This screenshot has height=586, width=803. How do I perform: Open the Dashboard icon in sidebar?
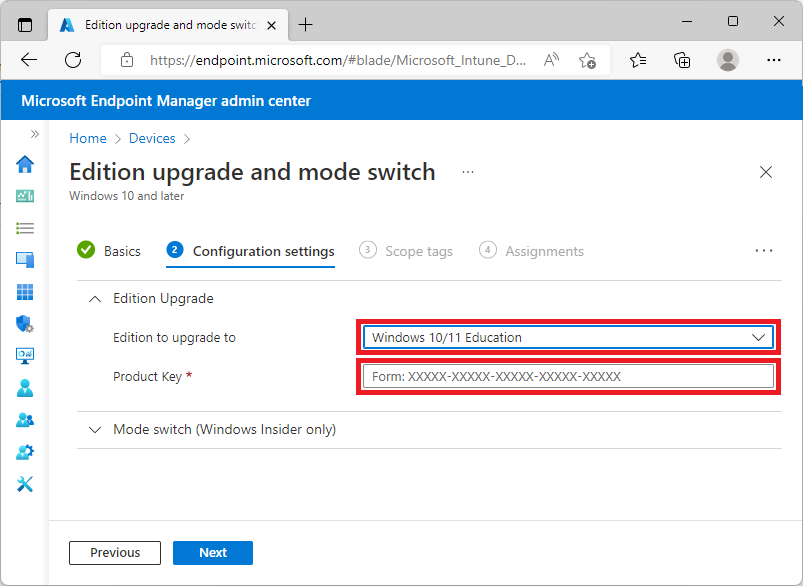(25, 196)
